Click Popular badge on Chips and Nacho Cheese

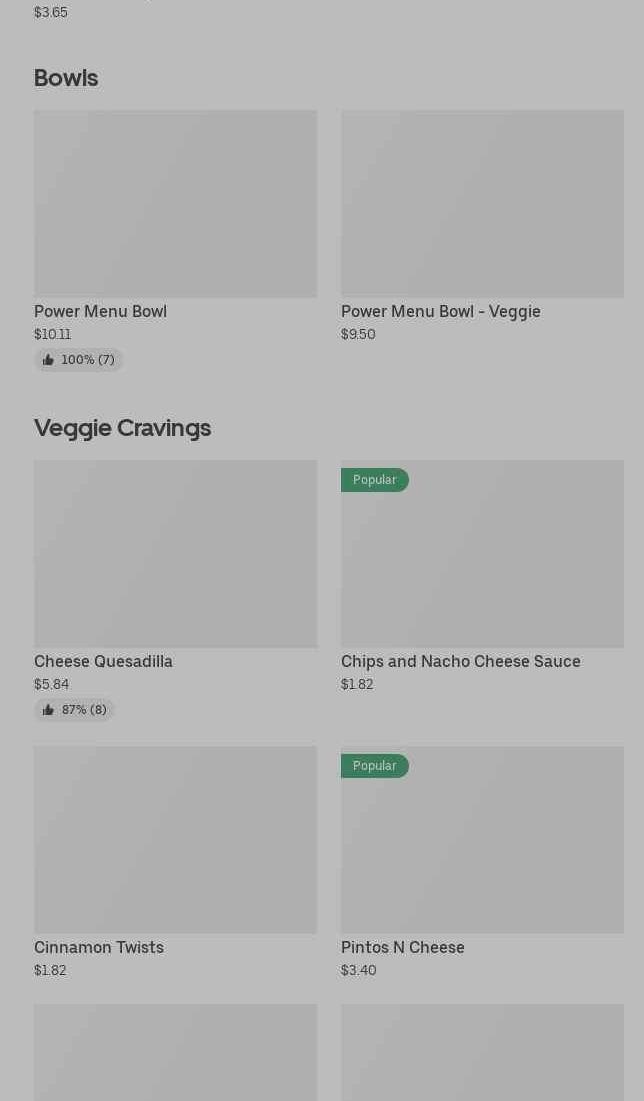tap(374, 480)
